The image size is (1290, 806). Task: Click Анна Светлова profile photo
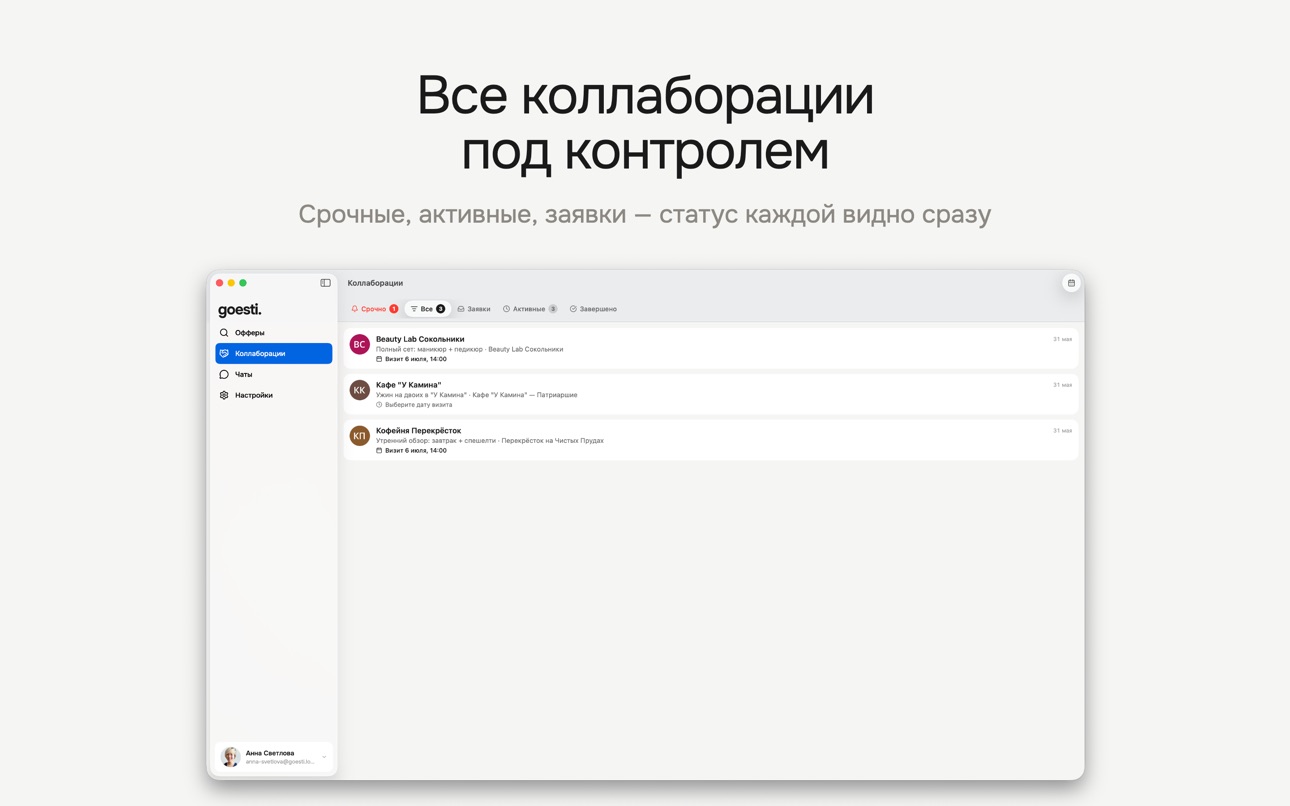(x=230, y=757)
